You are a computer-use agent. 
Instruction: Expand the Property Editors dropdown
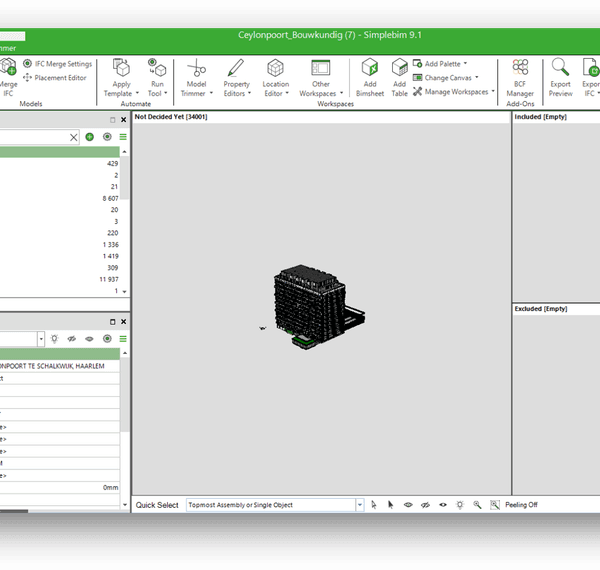pyautogui.click(x=237, y=94)
